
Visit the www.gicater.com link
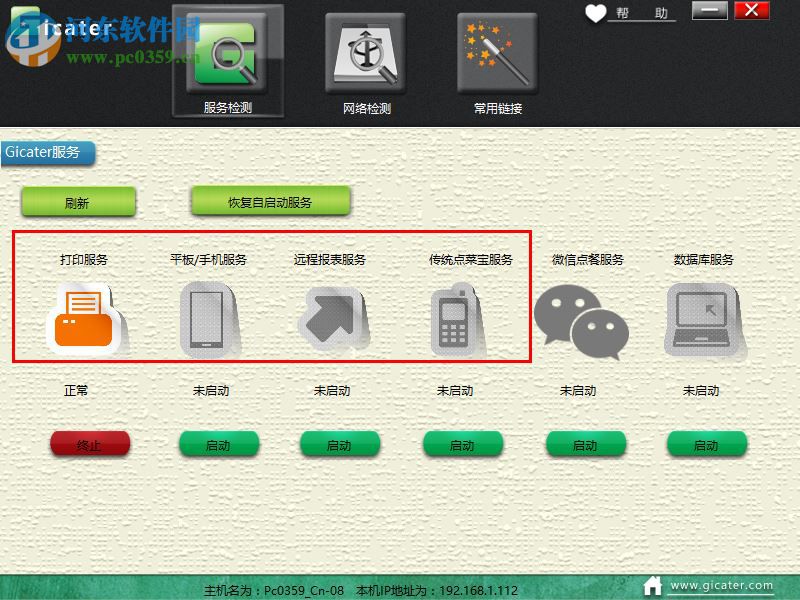[x=722, y=585]
